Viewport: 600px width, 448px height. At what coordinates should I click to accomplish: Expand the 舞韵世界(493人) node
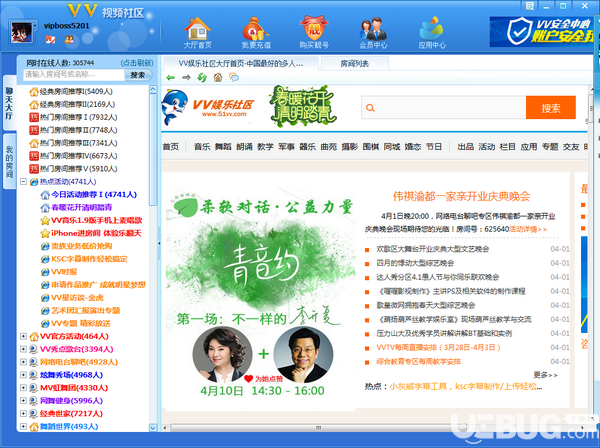pyautogui.click(x=23, y=426)
